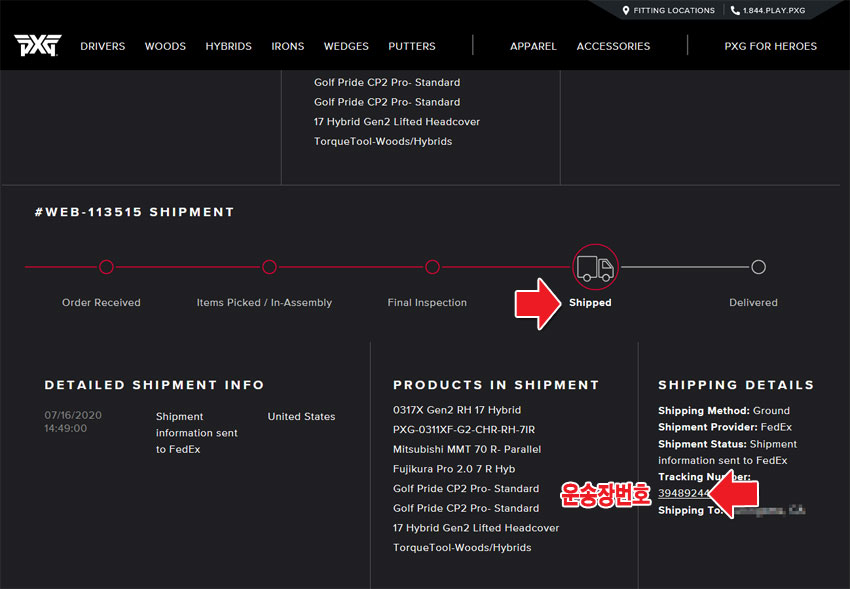Open the Wedges menu
The width and height of the screenshot is (850, 589).
click(346, 47)
